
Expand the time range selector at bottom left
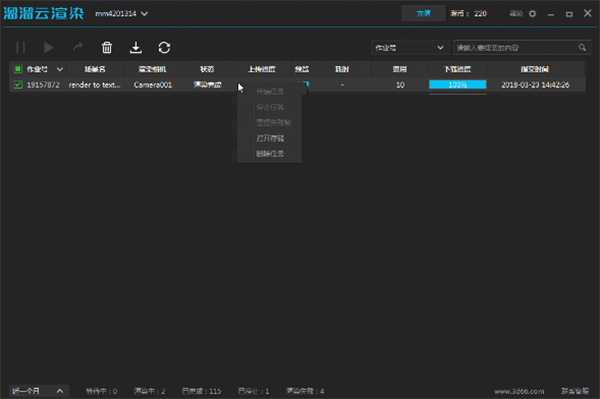coord(39,391)
